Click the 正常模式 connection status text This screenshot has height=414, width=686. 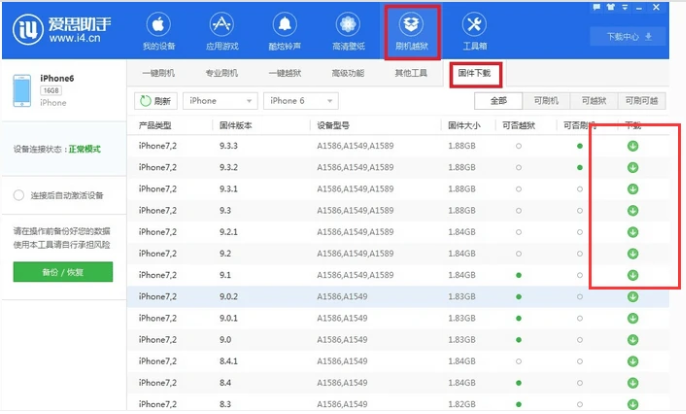84,149
